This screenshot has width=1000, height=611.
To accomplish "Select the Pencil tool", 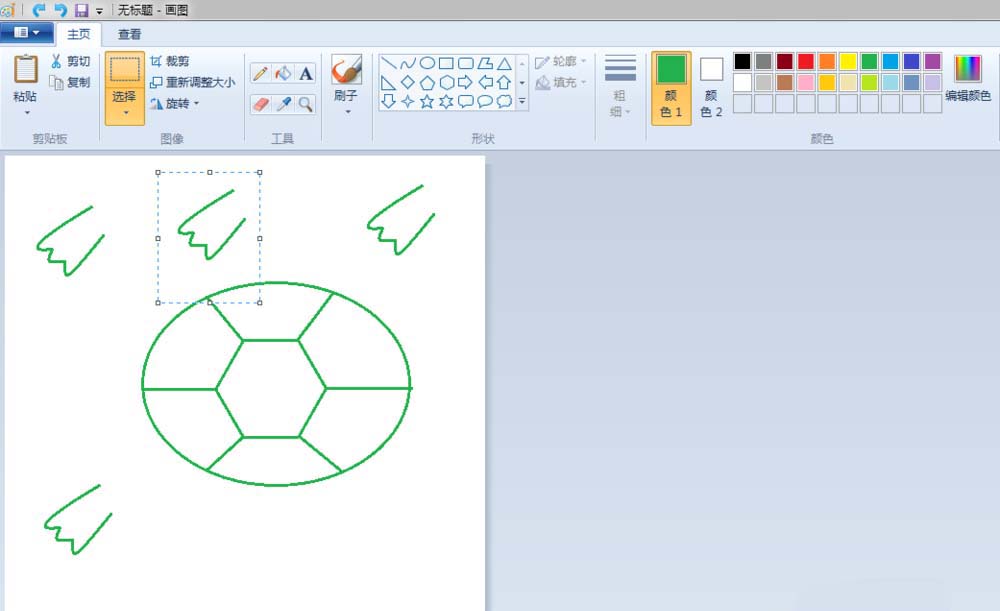I will coord(260,74).
